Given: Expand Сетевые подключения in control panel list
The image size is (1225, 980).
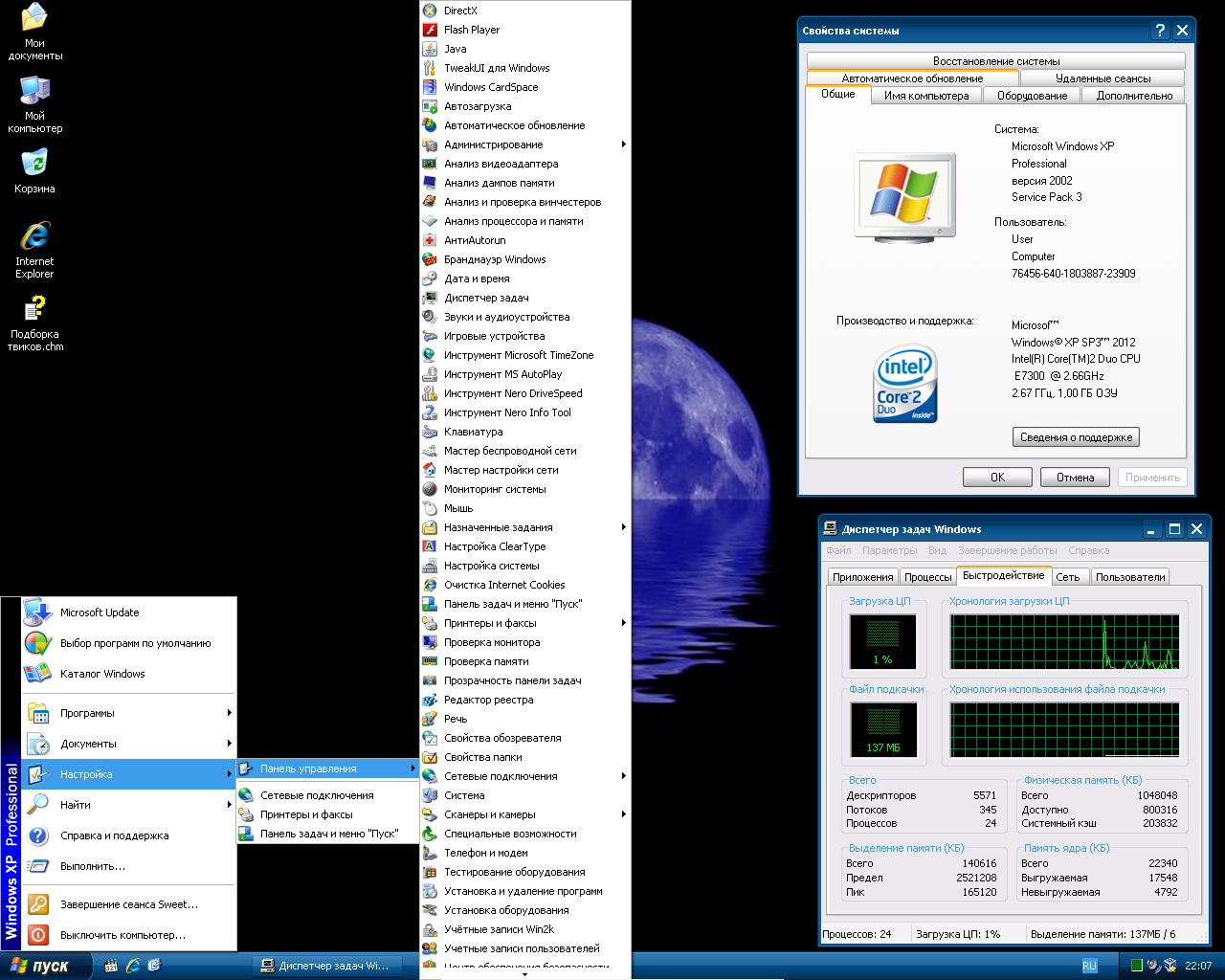Looking at the screenshot, I should pyautogui.click(x=525, y=776).
